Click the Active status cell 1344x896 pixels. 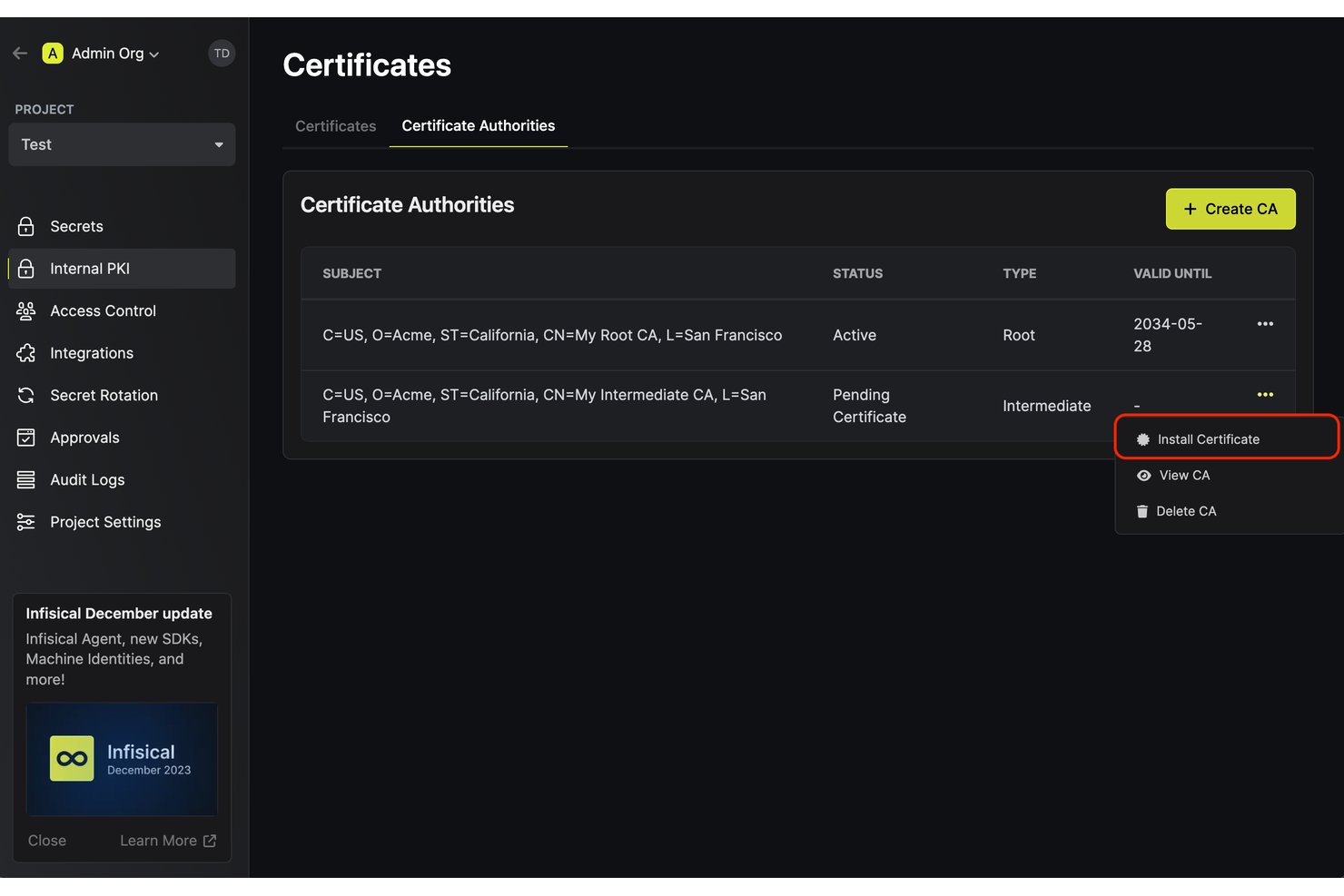pyautogui.click(x=855, y=335)
